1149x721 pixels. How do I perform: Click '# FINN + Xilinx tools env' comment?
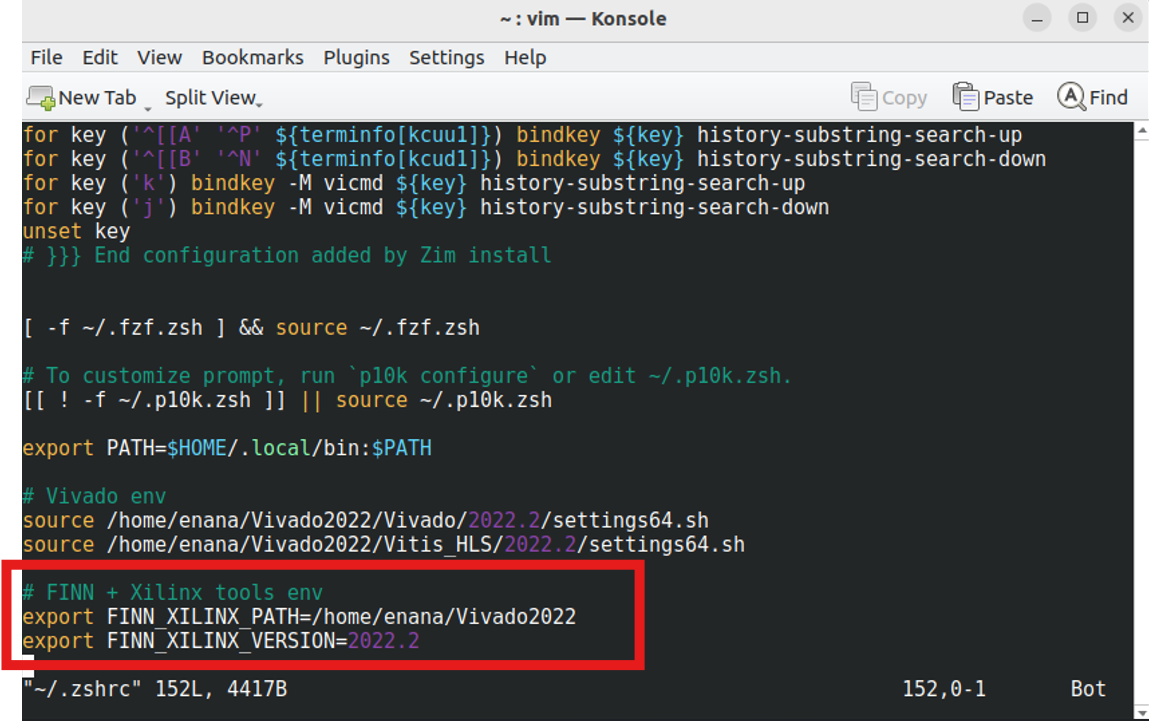(173, 593)
